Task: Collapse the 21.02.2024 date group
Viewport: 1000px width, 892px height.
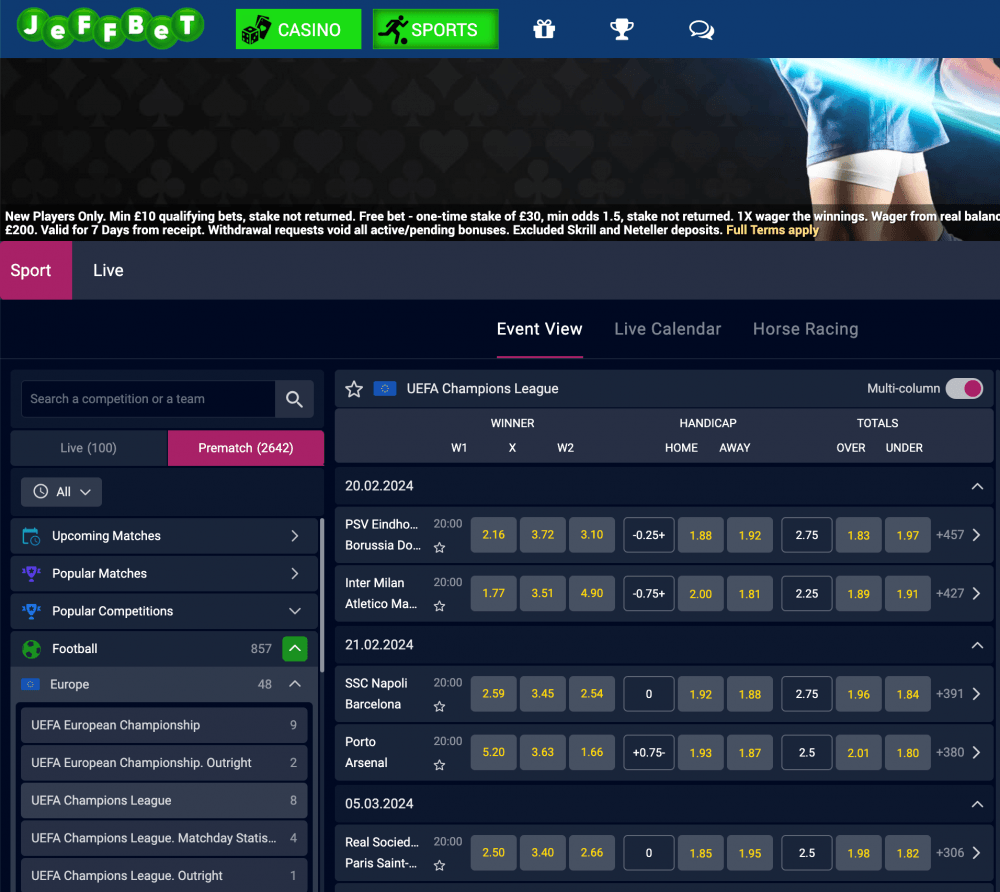Action: 977,645
